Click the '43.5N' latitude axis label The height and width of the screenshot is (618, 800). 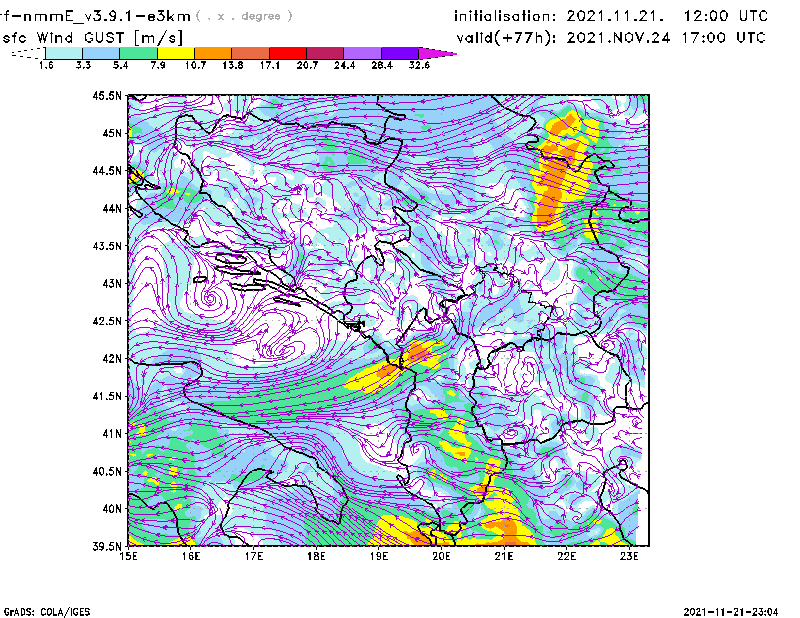coord(107,246)
